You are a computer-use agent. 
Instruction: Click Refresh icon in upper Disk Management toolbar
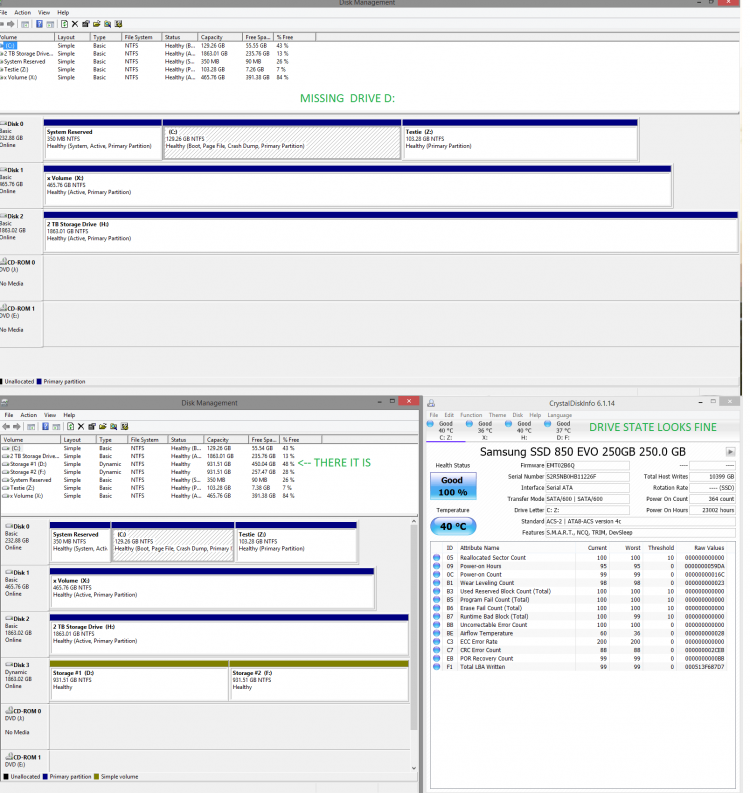click(x=64, y=24)
